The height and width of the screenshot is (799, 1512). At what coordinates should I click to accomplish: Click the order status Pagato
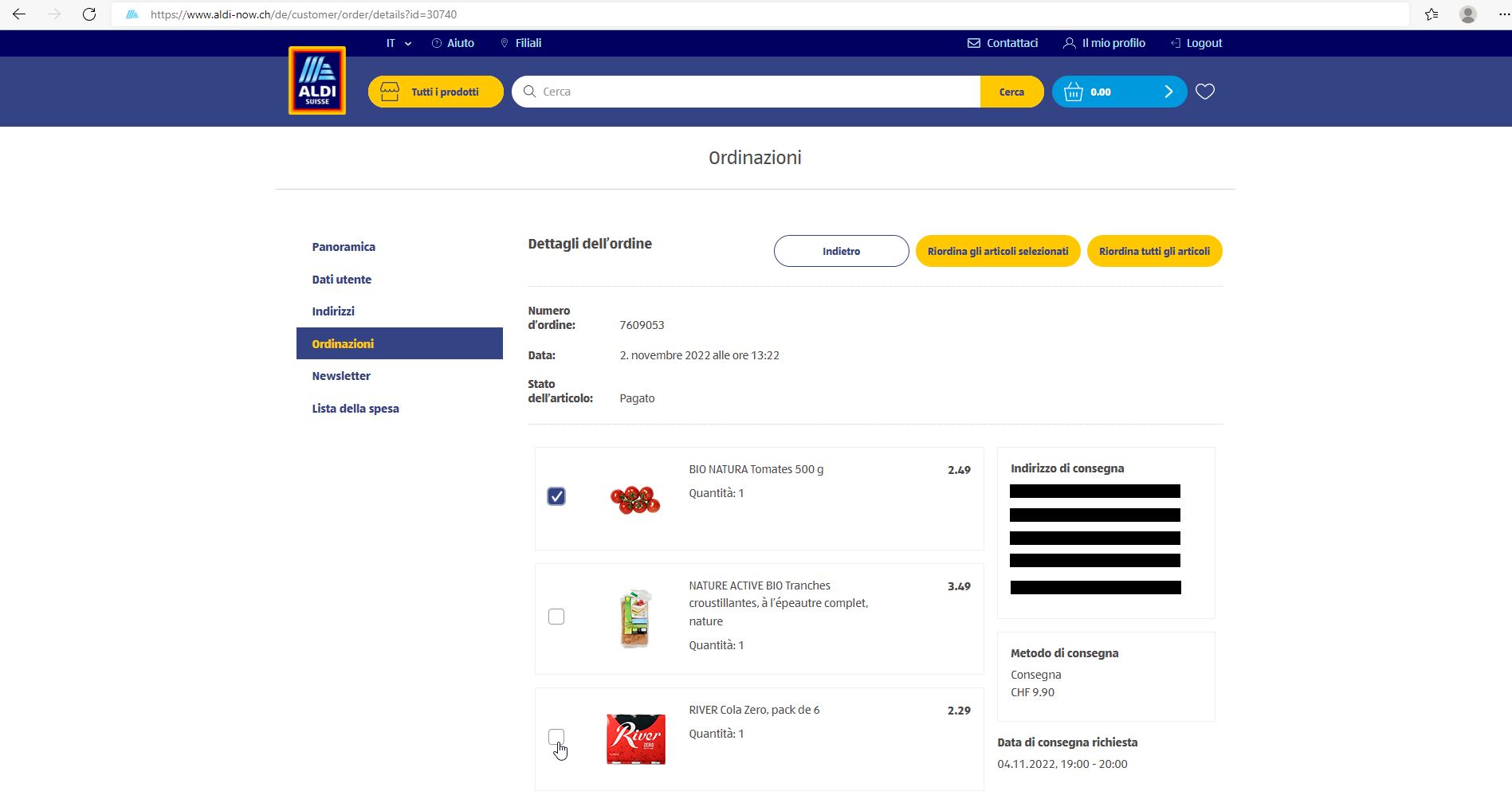pos(637,398)
